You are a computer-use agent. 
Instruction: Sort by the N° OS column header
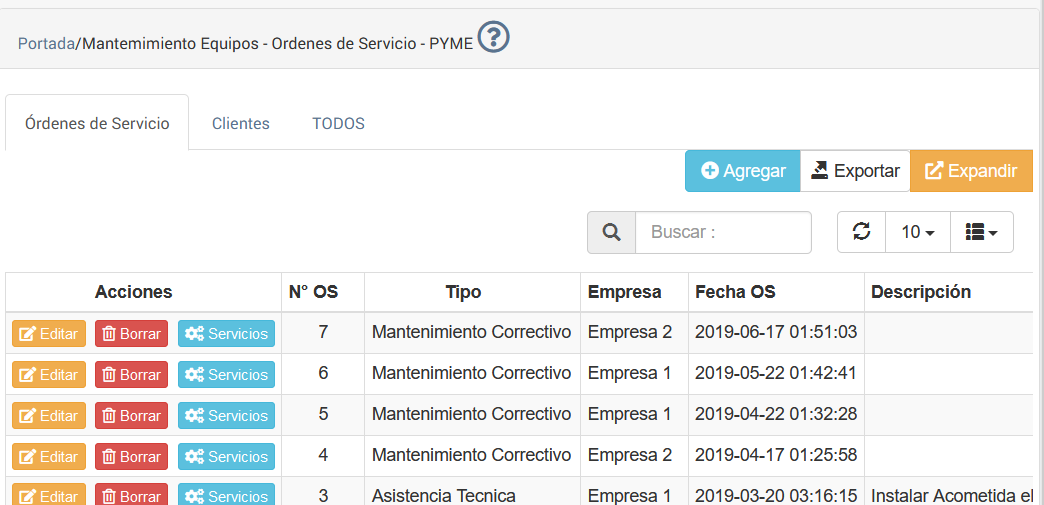(313, 292)
